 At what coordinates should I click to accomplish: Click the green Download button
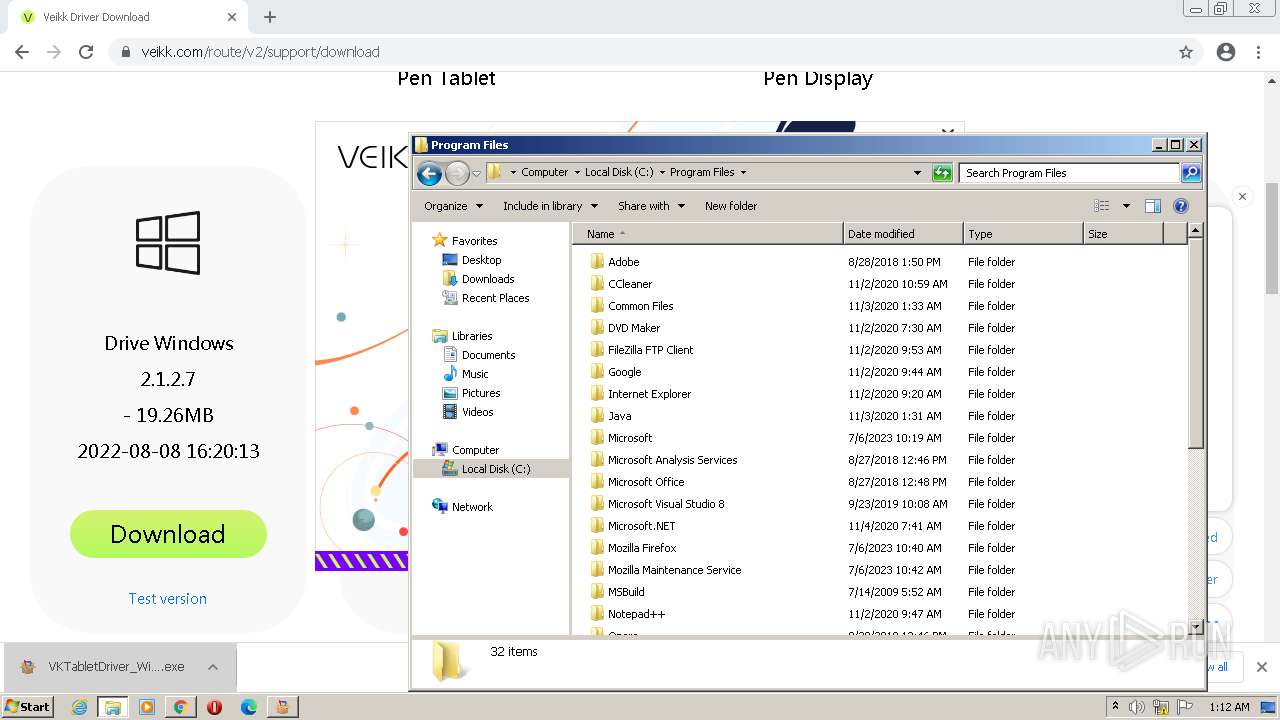pyautogui.click(x=168, y=534)
